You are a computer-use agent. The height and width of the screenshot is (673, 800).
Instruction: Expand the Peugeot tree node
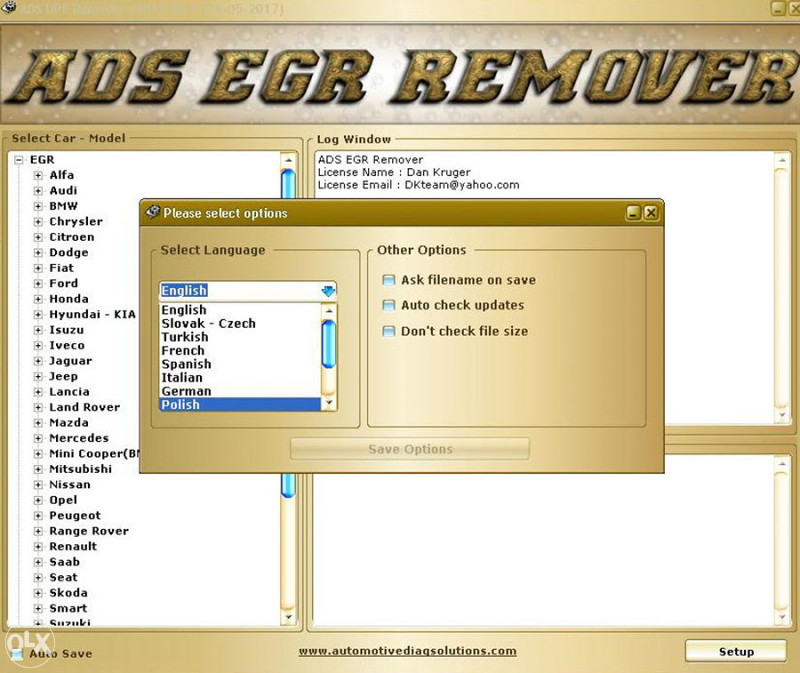tap(38, 516)
